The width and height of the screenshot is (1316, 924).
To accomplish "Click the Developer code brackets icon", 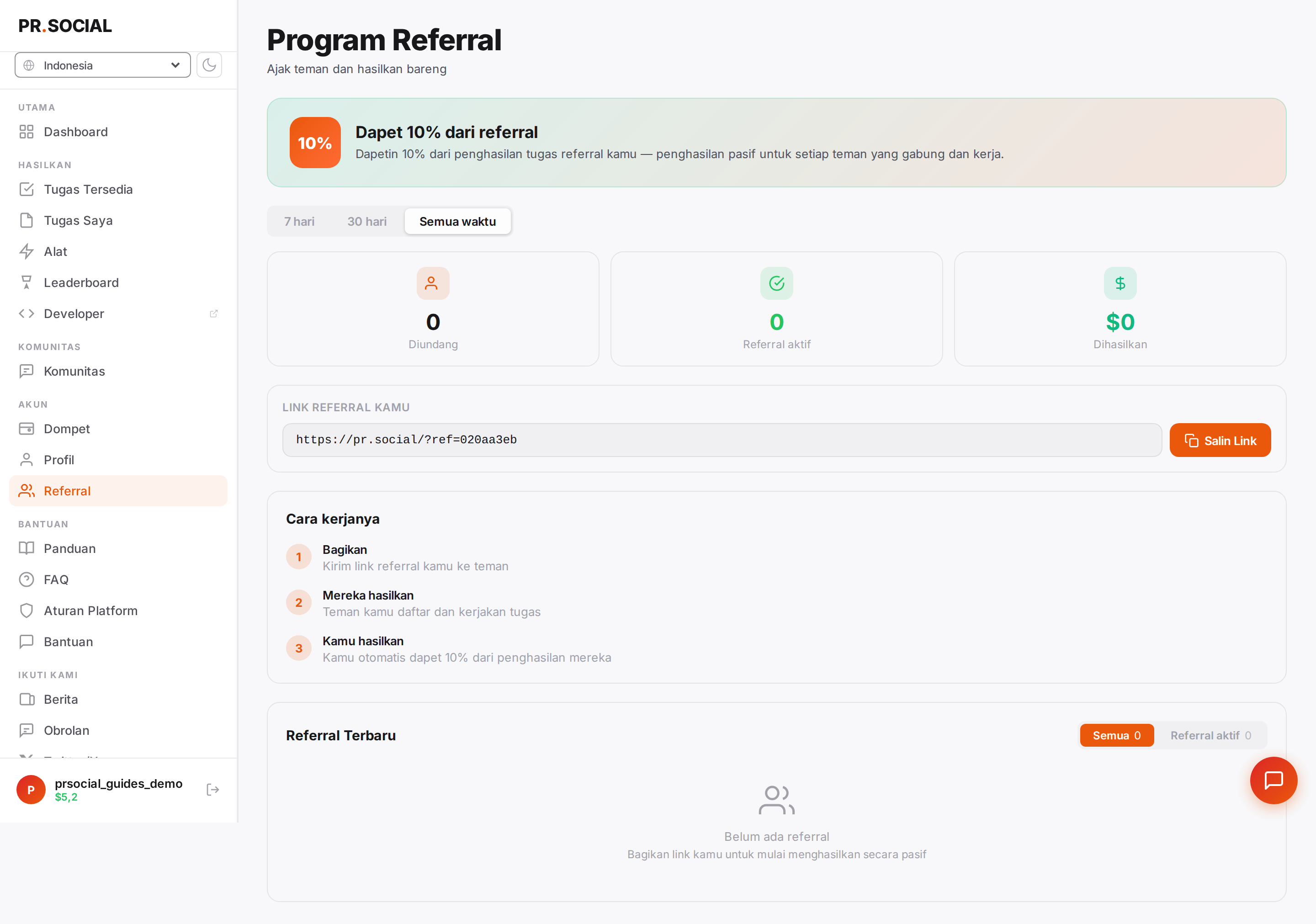I will pos(27,313).
